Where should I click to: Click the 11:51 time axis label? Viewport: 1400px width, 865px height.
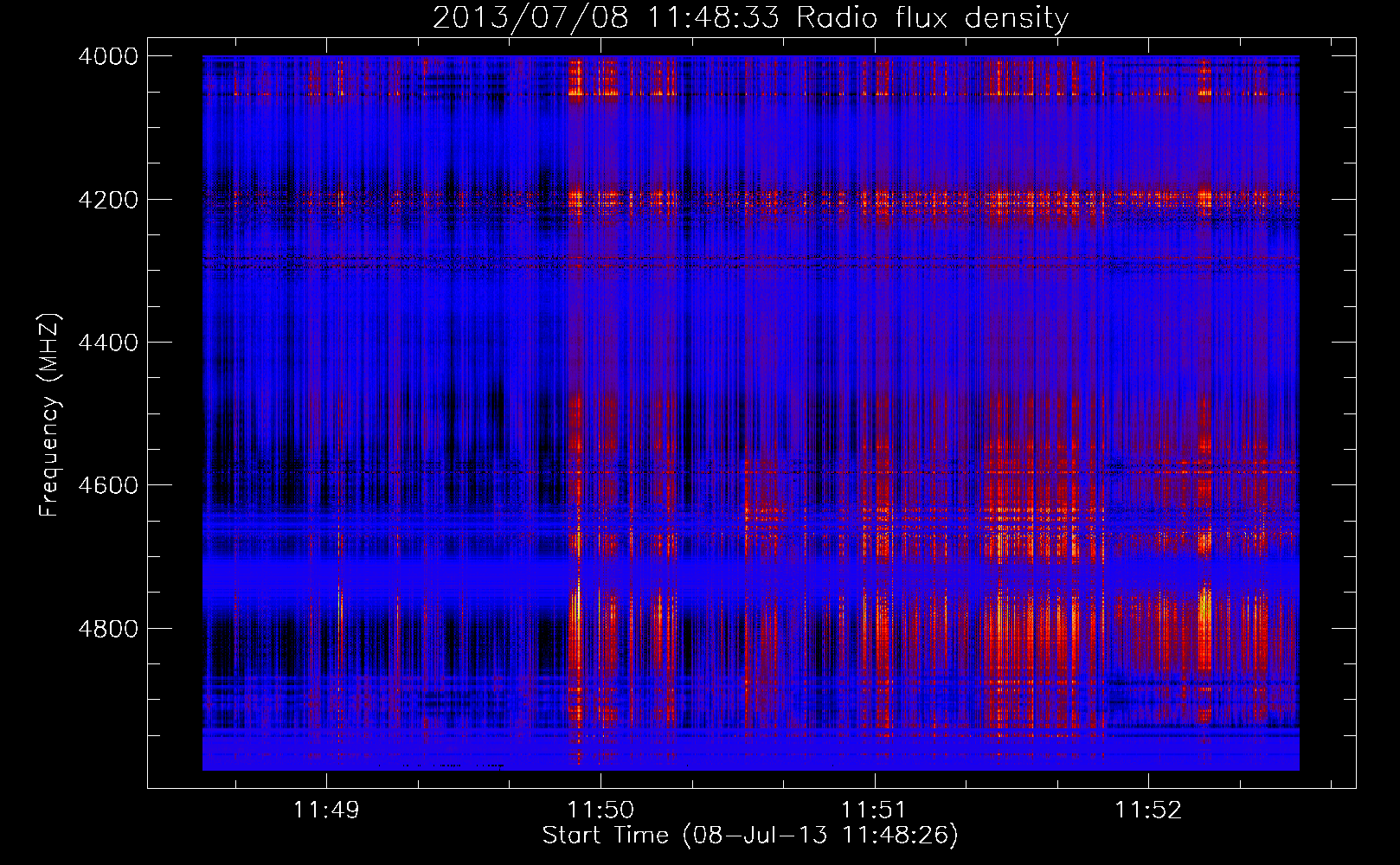tap(874, 811)
